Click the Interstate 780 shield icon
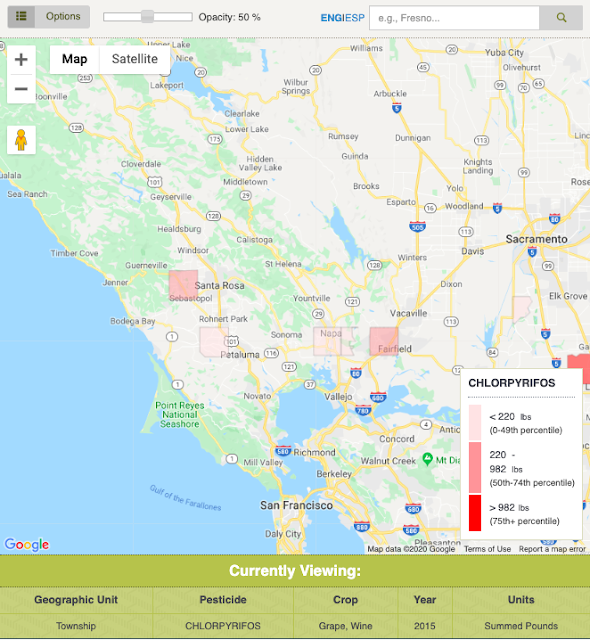The height and width of the screenshot is (640, 590). tap(363, 410)
